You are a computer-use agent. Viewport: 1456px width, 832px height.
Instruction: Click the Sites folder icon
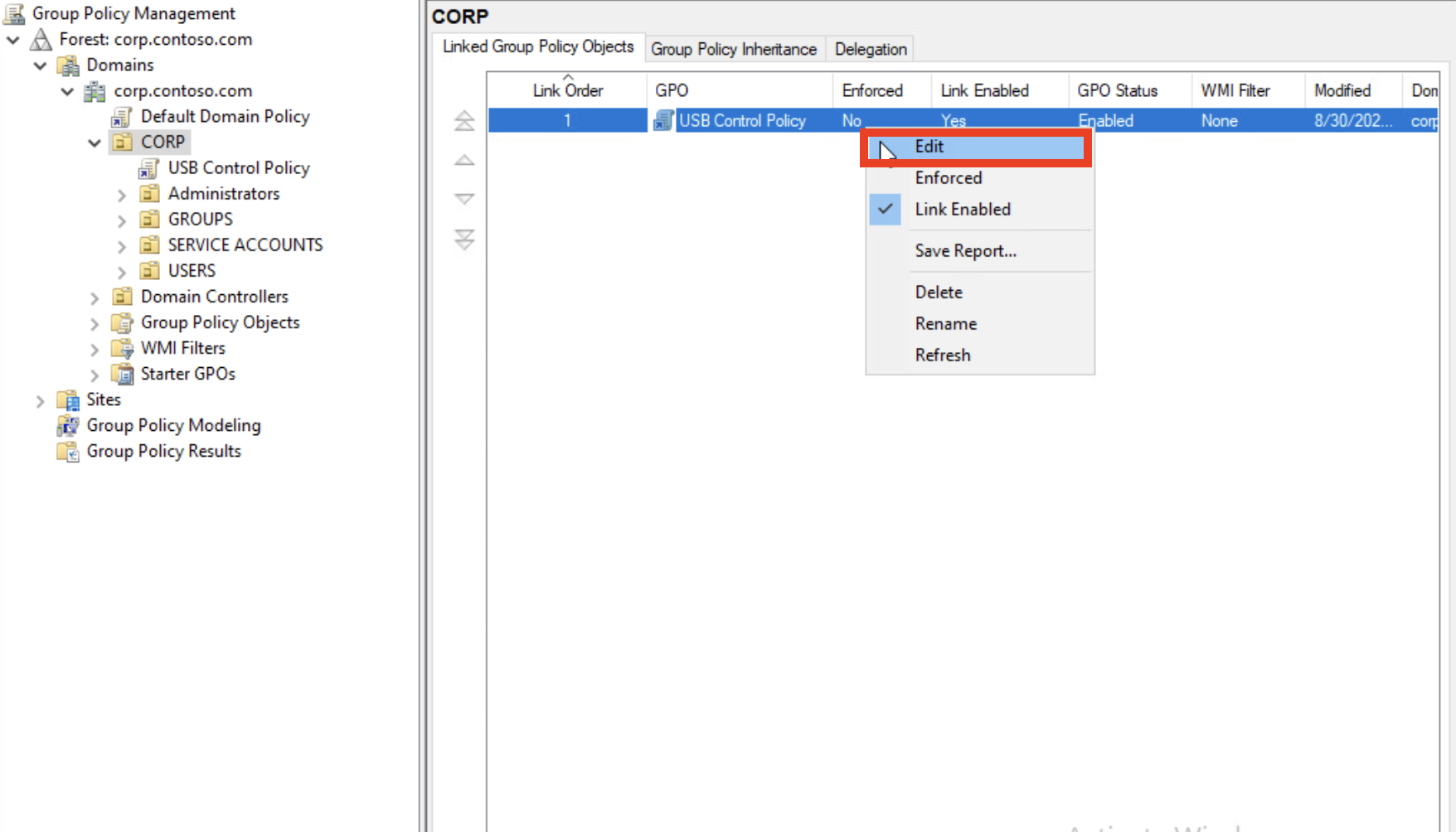pyautogui.click(x=68, y=400)
